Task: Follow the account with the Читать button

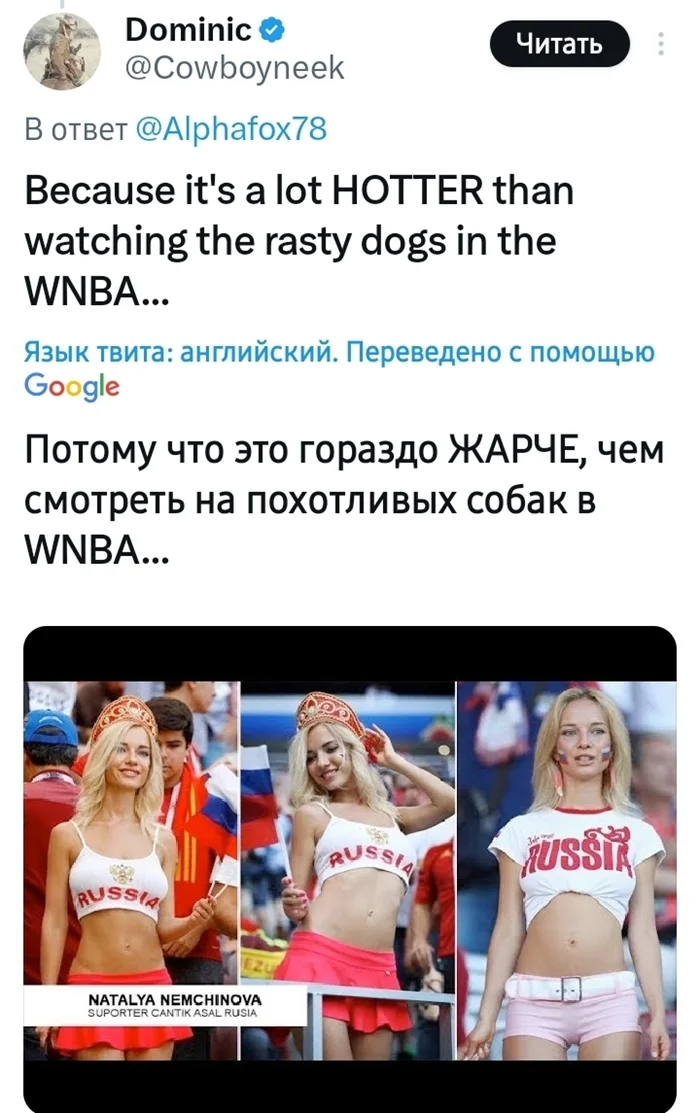Action: (x=559, y=44)
